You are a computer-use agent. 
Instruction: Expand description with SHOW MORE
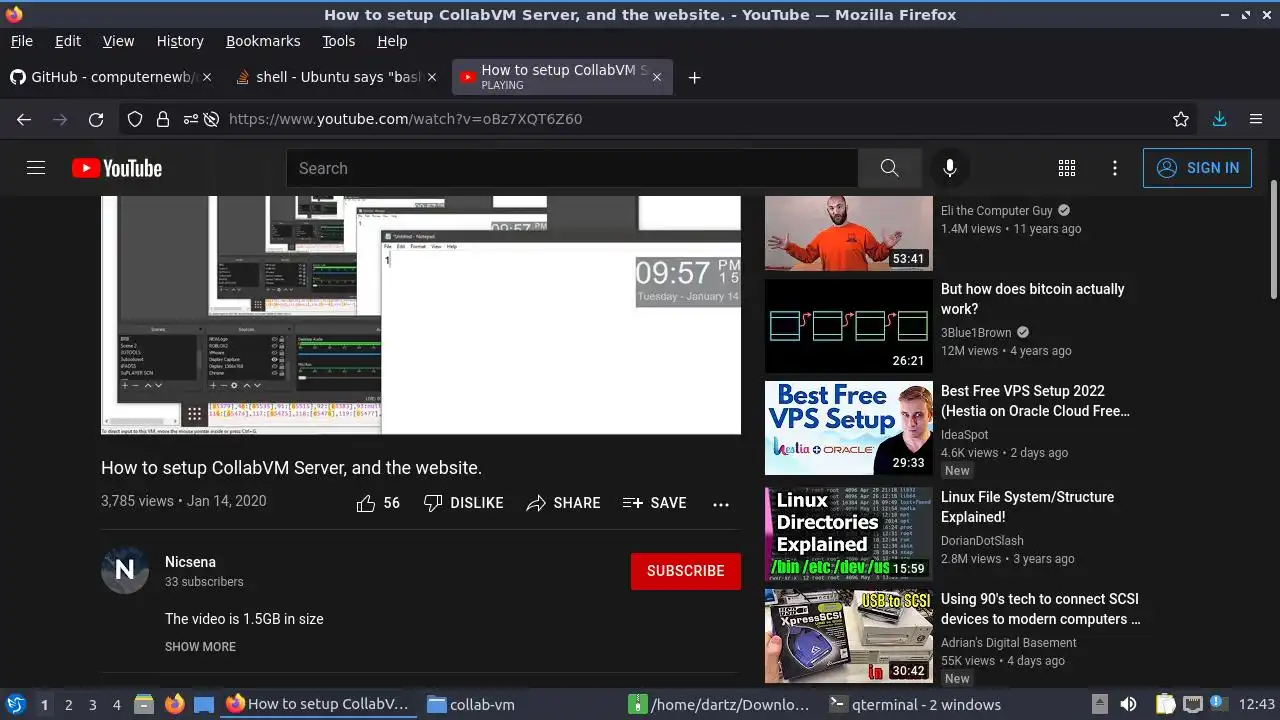coord(200,647)
